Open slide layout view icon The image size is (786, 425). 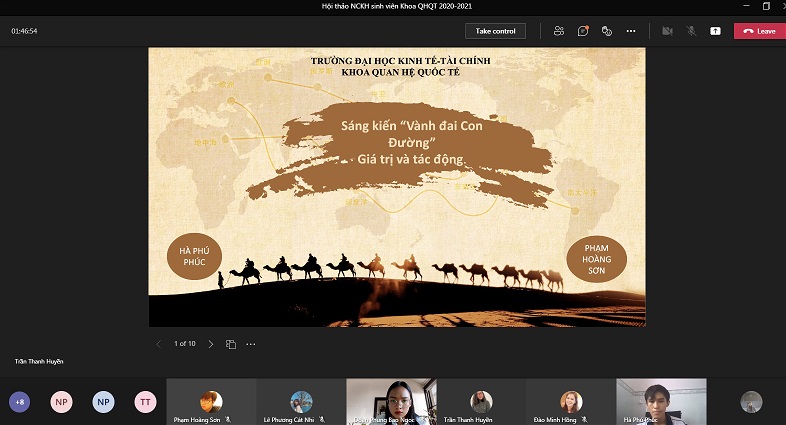231,344
